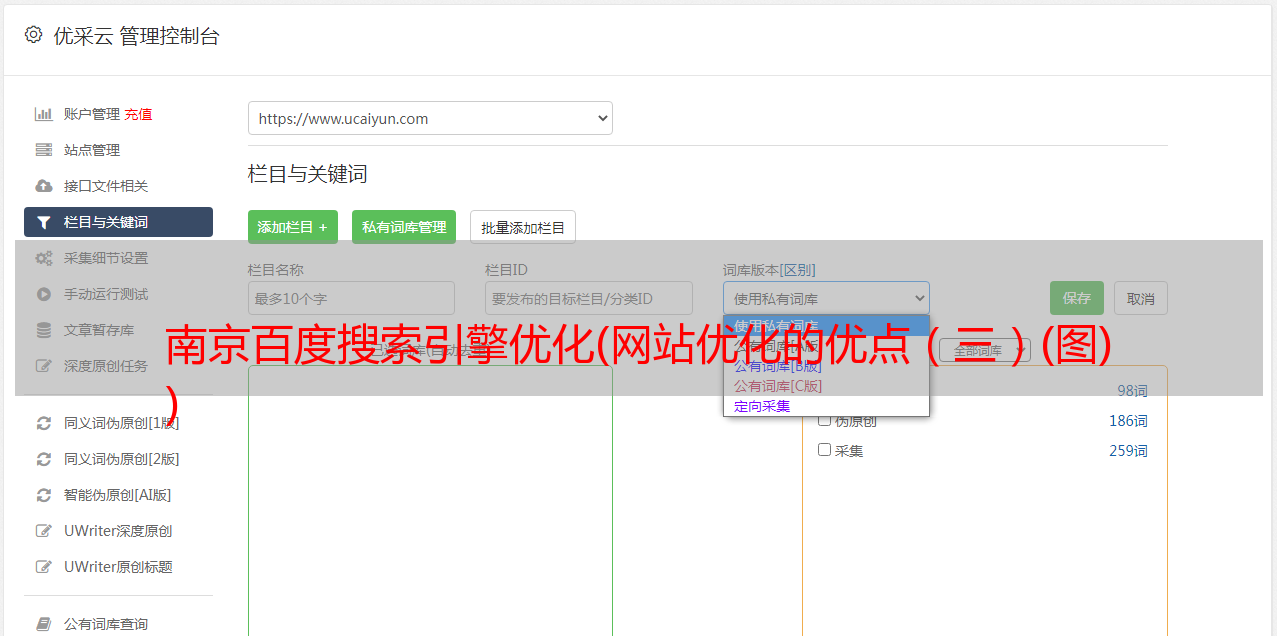The height and width of the screenshot is (636, 1277).
Task: Click the 259词 count
Action: tap(1128, 451)
